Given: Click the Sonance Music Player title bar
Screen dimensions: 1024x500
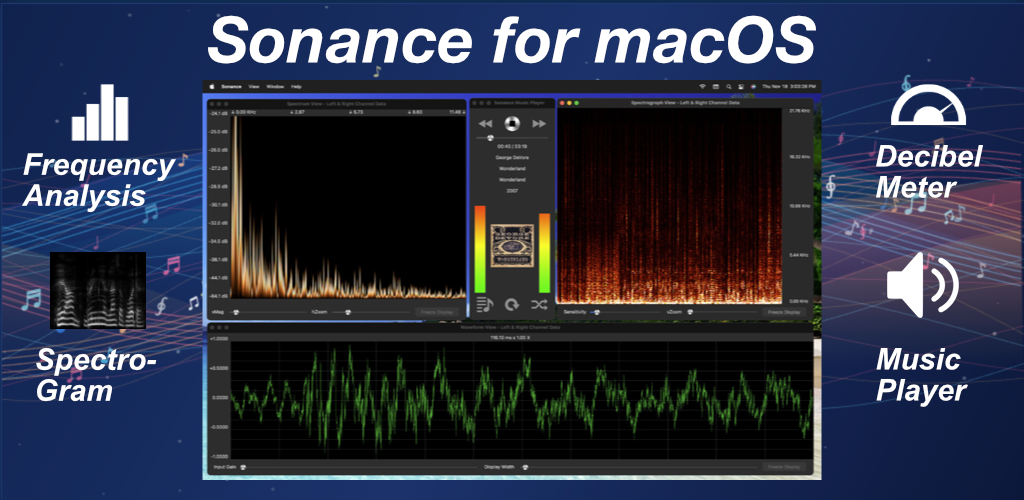Looking at the screenshot, I should point(512,103).
